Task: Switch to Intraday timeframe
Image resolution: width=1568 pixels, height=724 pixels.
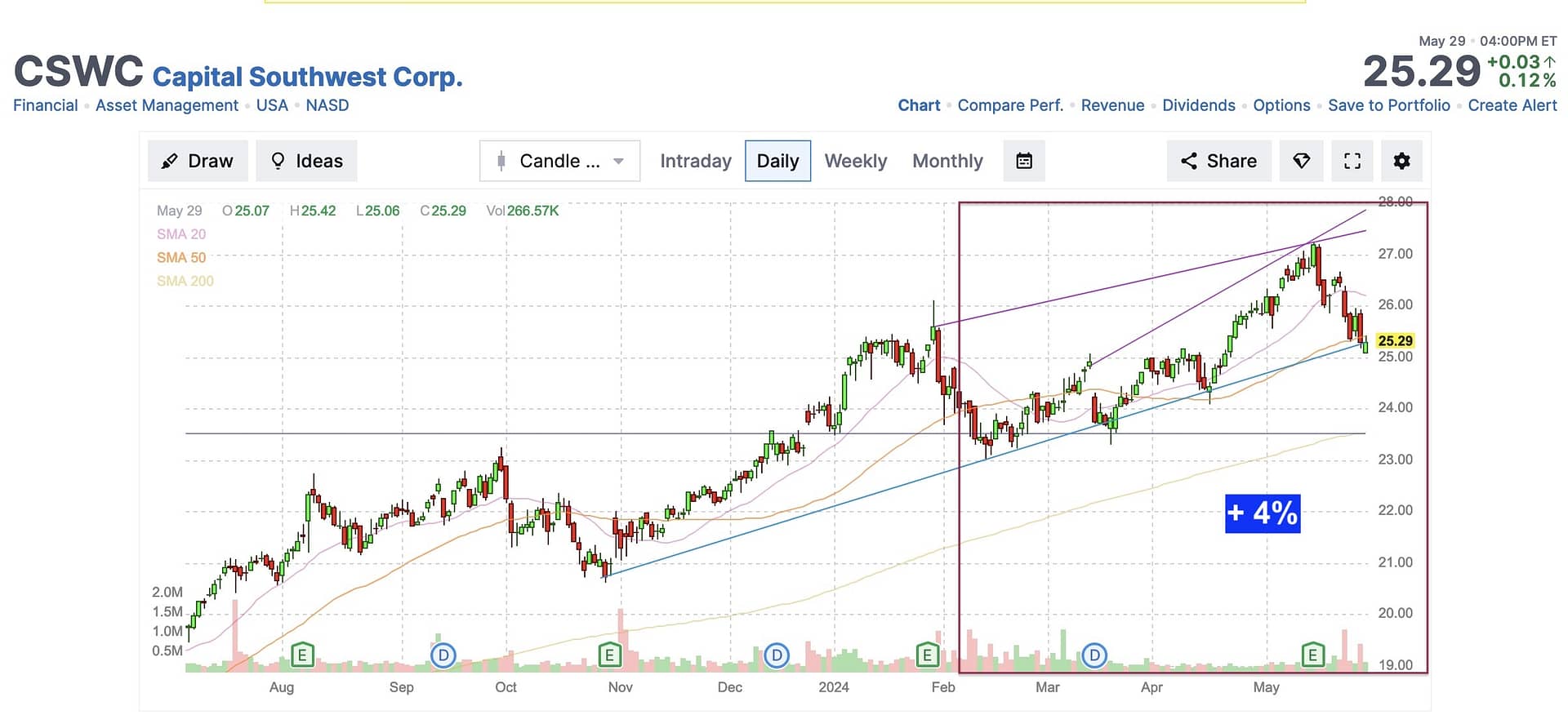Action: [x=696, y=161]
